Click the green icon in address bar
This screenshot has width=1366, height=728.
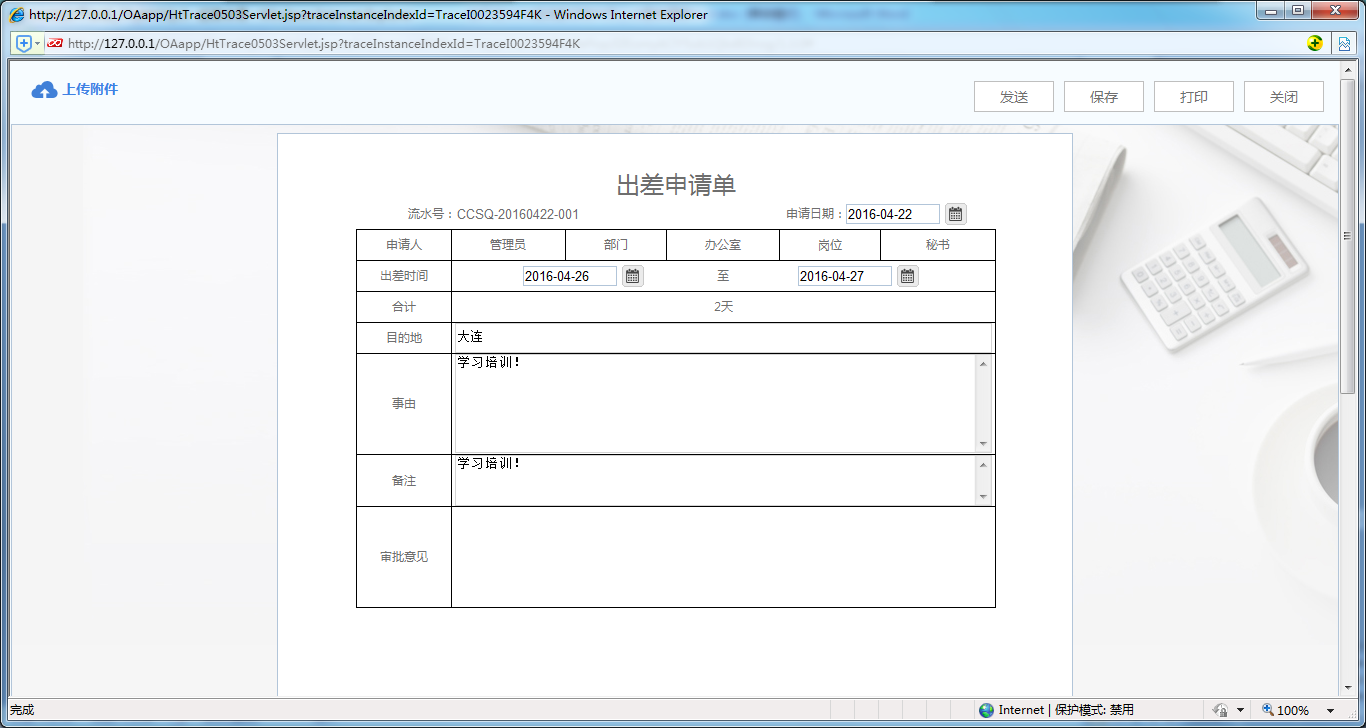[x=1315, y=43]
